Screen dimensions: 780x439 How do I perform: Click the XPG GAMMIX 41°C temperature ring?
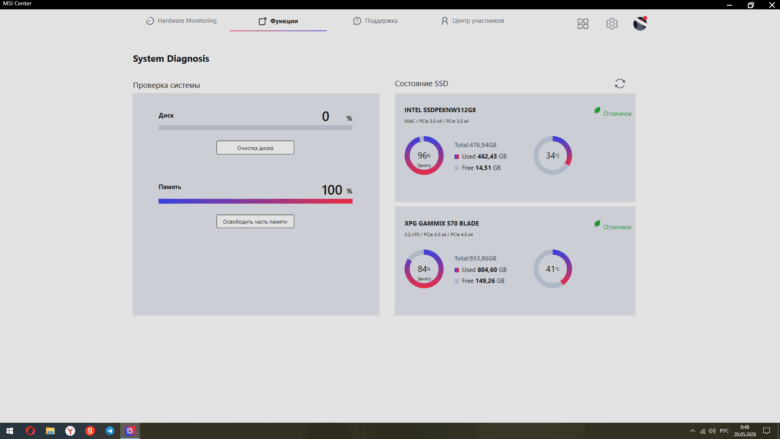coord(552,269)
